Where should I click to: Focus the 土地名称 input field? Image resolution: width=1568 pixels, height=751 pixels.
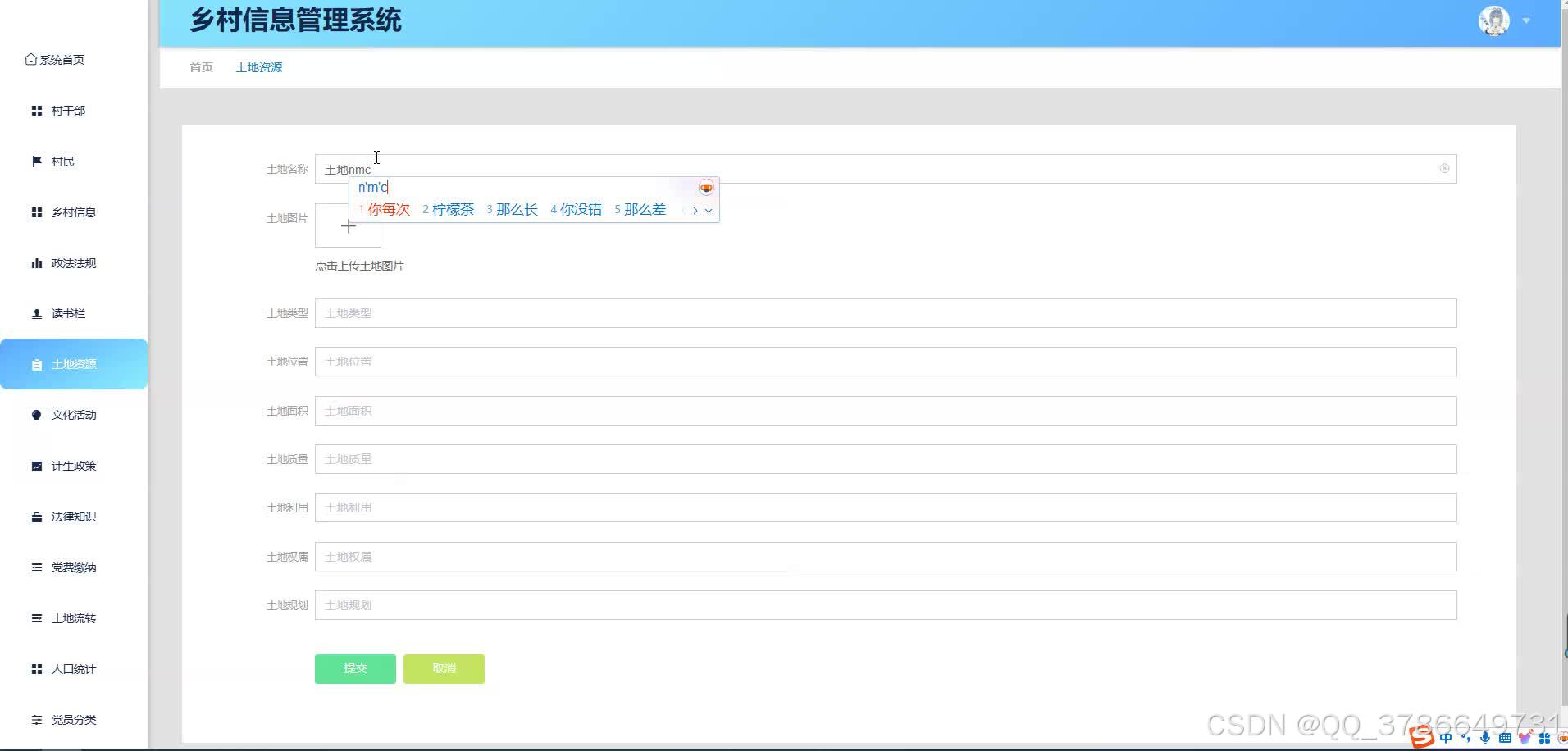pos(886,169)
